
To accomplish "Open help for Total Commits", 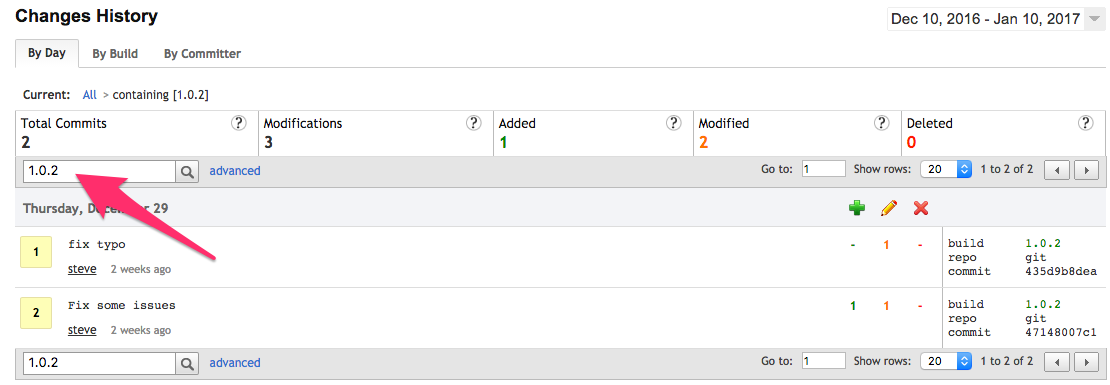I will 239,123.
